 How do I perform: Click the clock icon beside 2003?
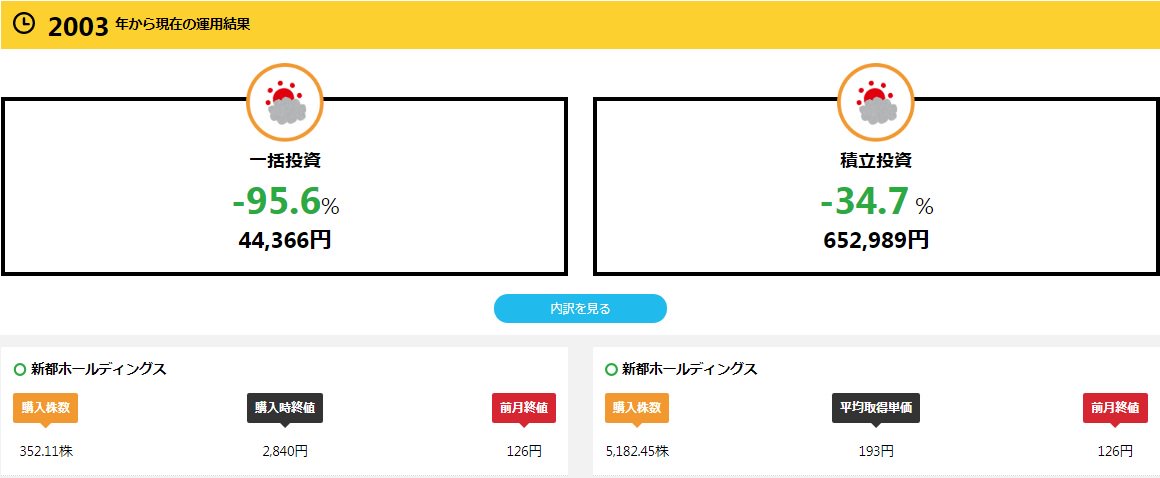tap(24, 24)
